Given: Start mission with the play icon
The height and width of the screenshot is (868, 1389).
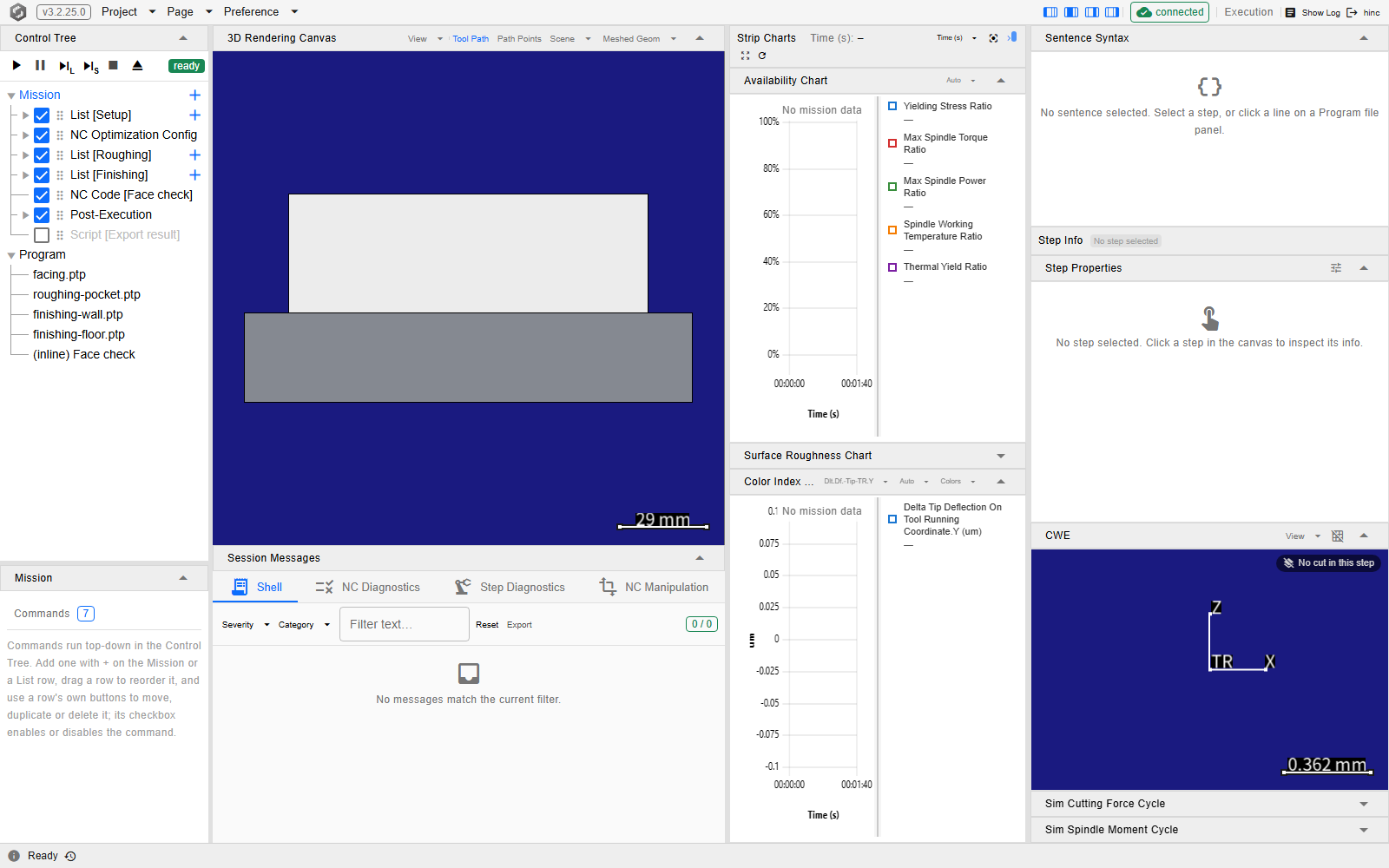Looking at the screenshot, I should 16,66.
